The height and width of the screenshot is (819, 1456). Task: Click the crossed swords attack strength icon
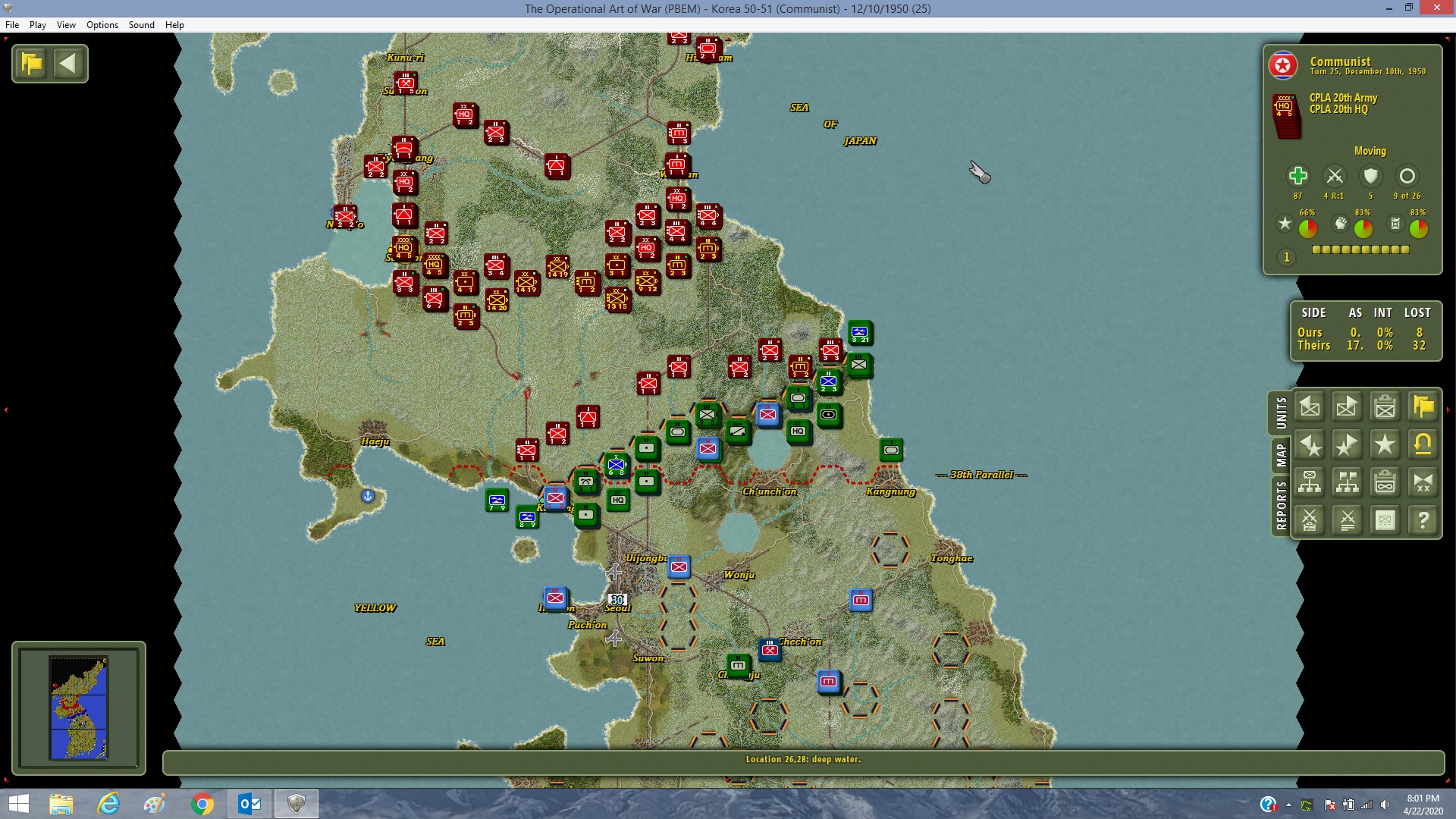[x=1335, y=176]
